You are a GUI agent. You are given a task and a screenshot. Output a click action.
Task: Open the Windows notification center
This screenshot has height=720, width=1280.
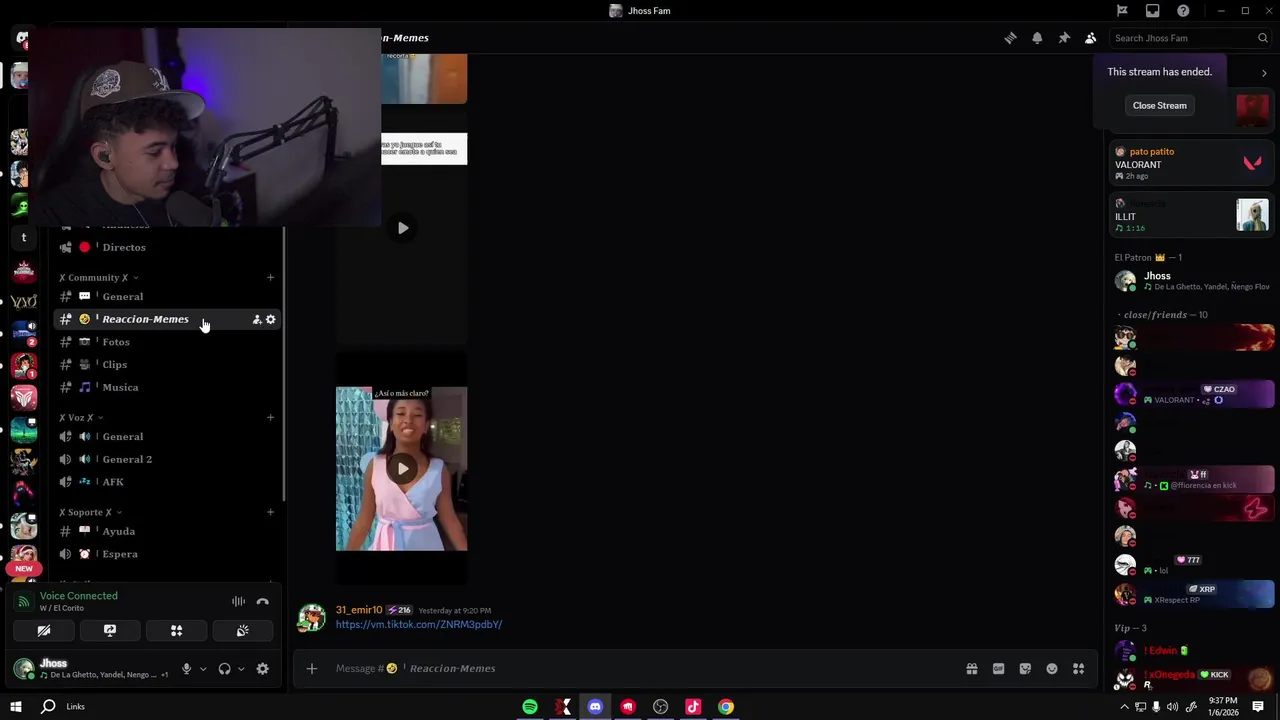1258,707
